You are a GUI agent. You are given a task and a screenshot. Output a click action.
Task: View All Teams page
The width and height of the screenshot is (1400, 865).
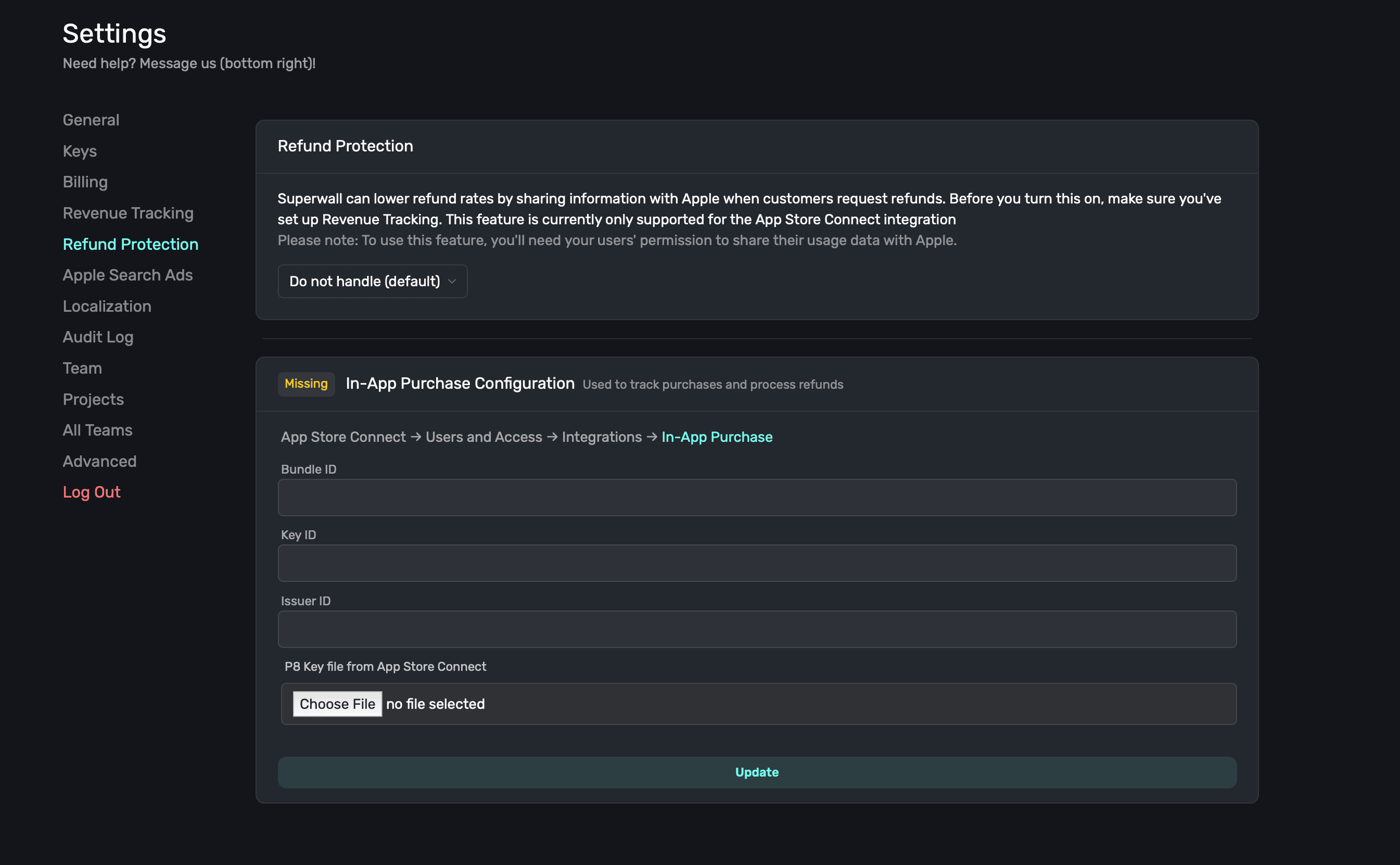(x=97, y=430)
